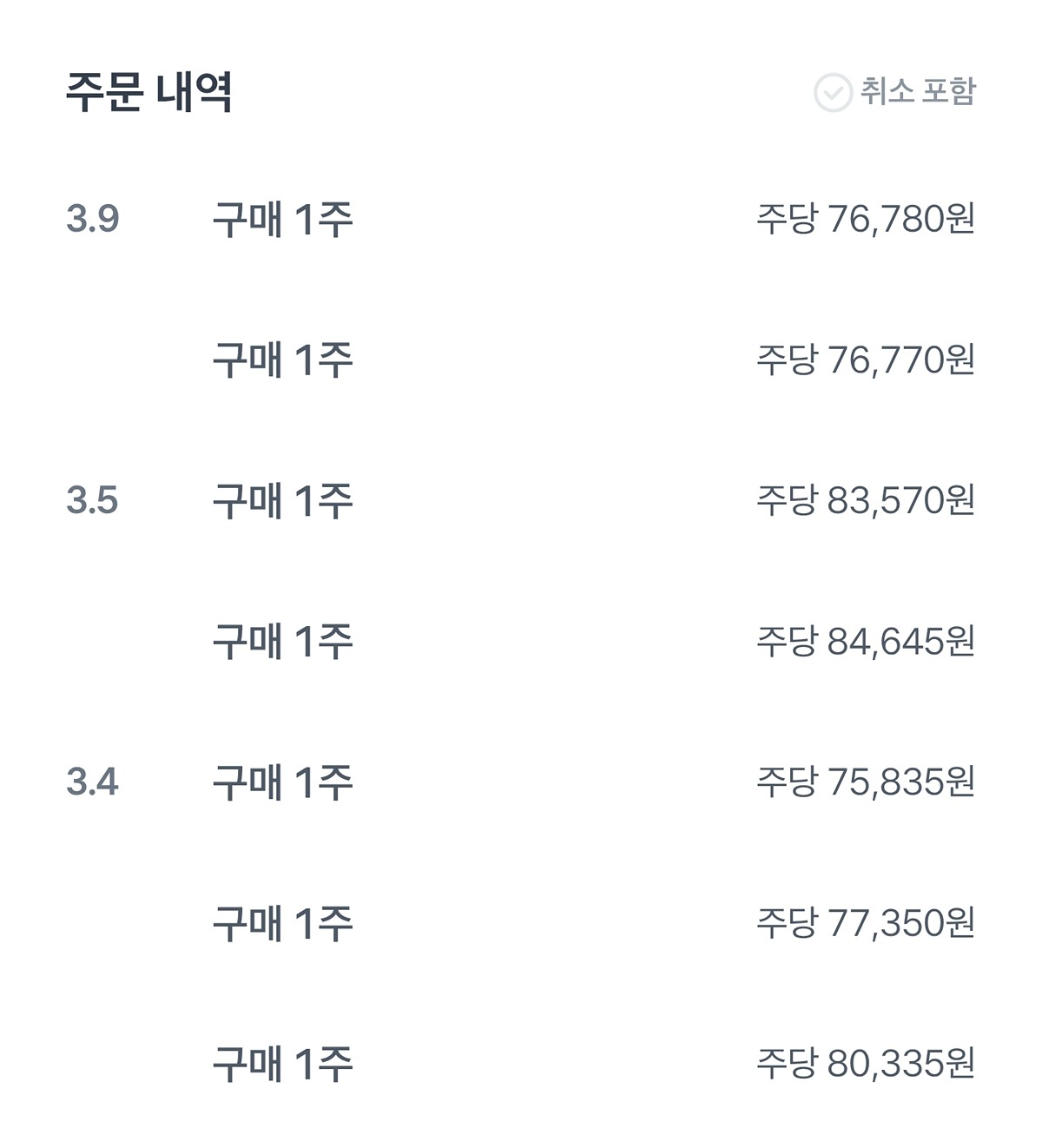Open the order priced 주당 76,770원
This screenshot has width=1042, height=1148.
pos(865,360)
